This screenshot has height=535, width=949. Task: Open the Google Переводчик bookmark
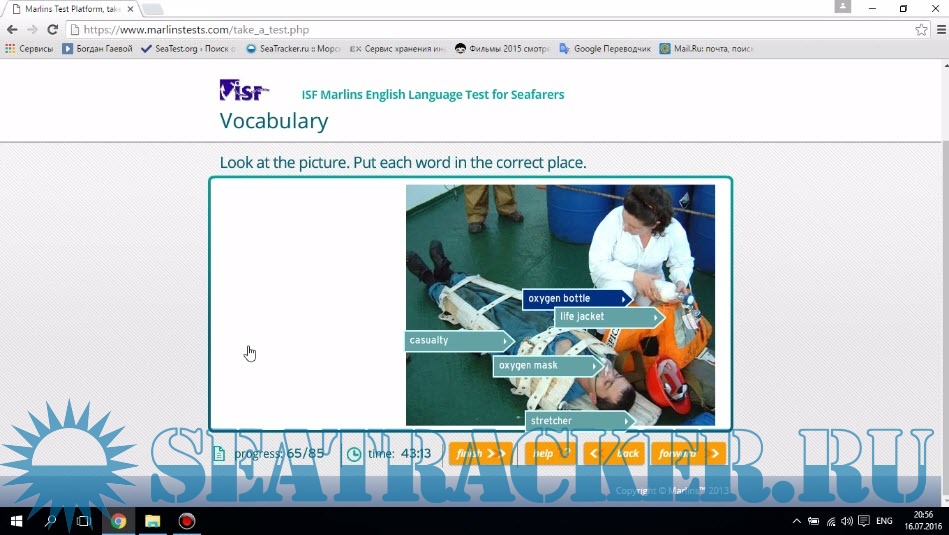(605, 48)
